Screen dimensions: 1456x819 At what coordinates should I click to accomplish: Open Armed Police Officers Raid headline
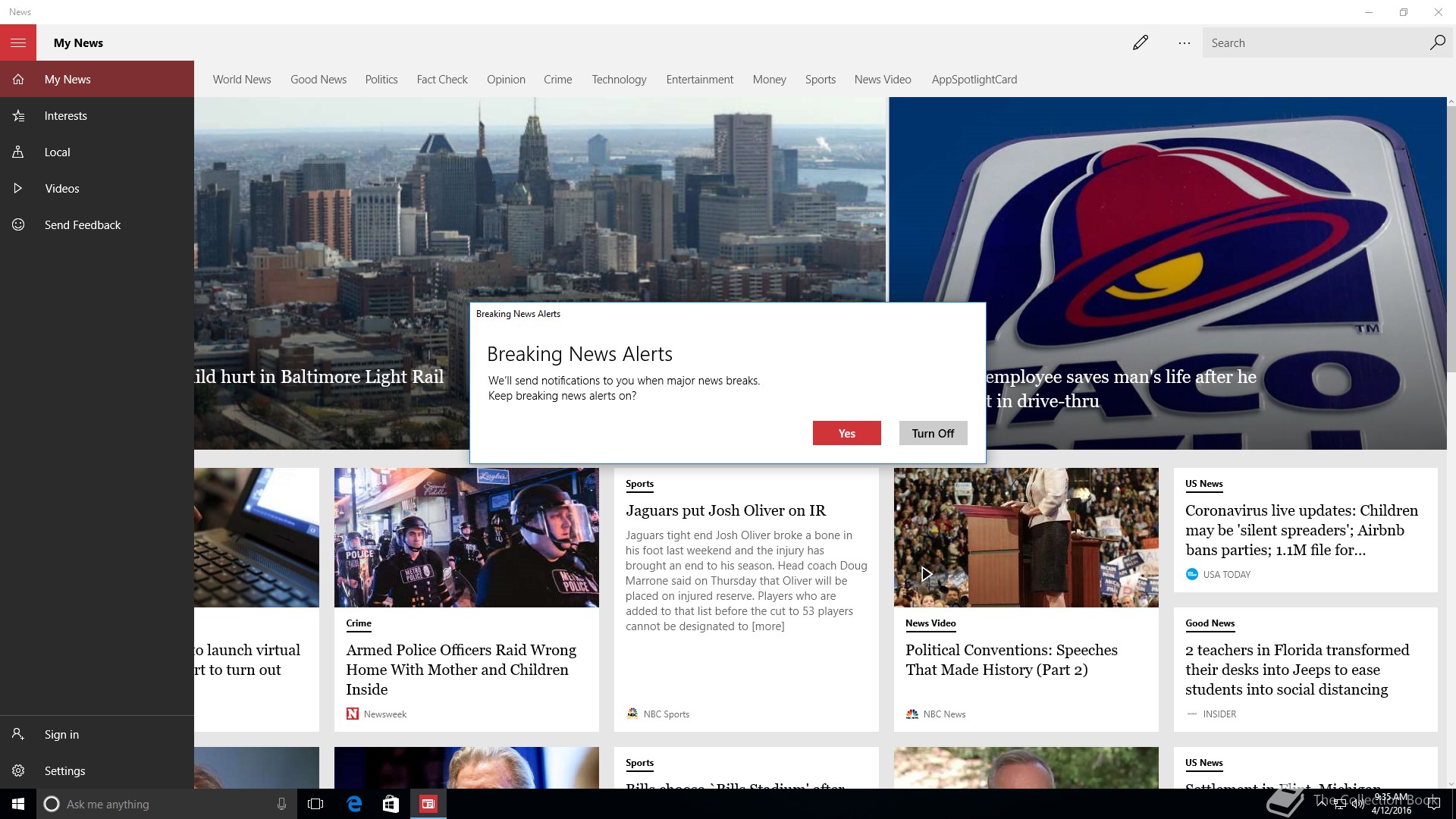[x=461, y=670]
